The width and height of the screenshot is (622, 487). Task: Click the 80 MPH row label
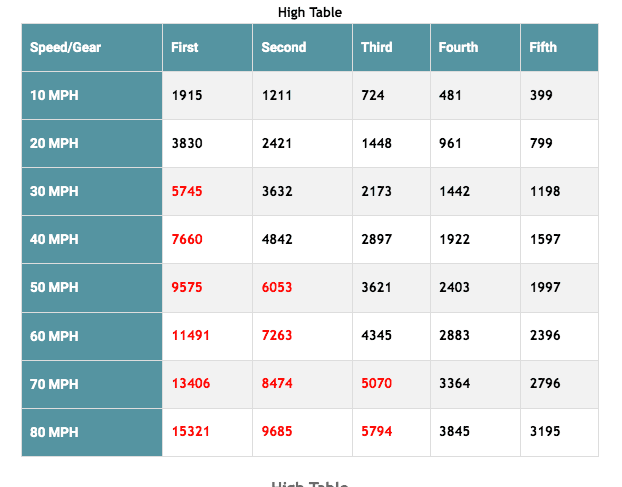coord(92,432)
